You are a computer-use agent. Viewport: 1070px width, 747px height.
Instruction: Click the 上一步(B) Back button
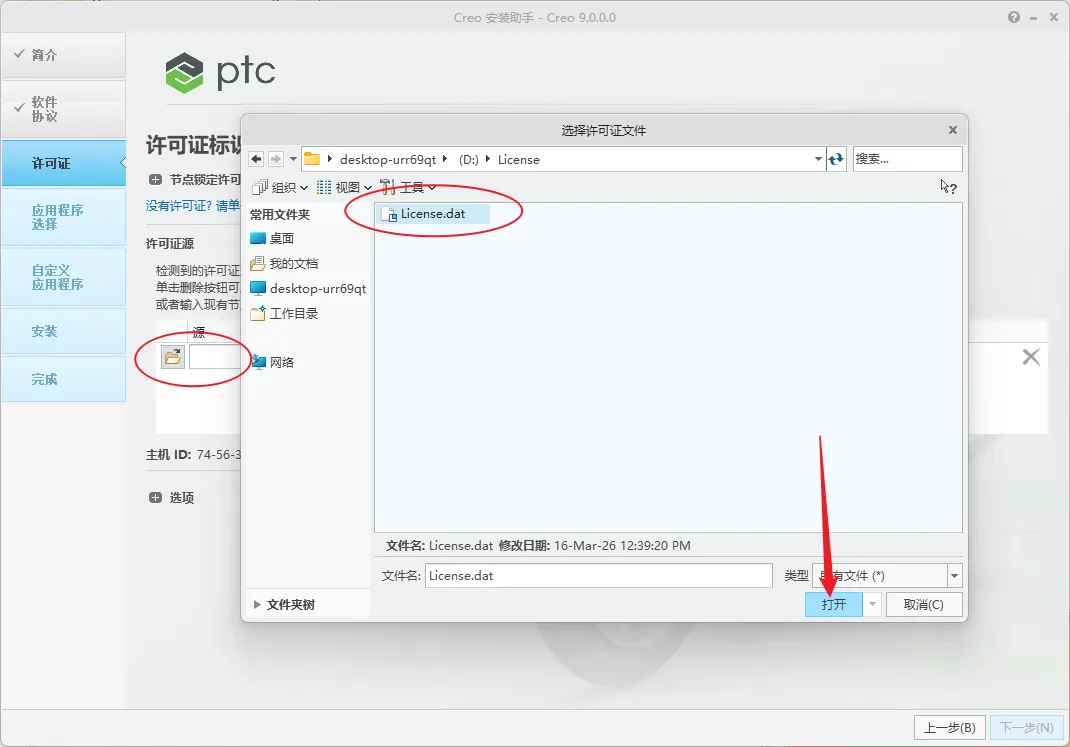[949, 728]
